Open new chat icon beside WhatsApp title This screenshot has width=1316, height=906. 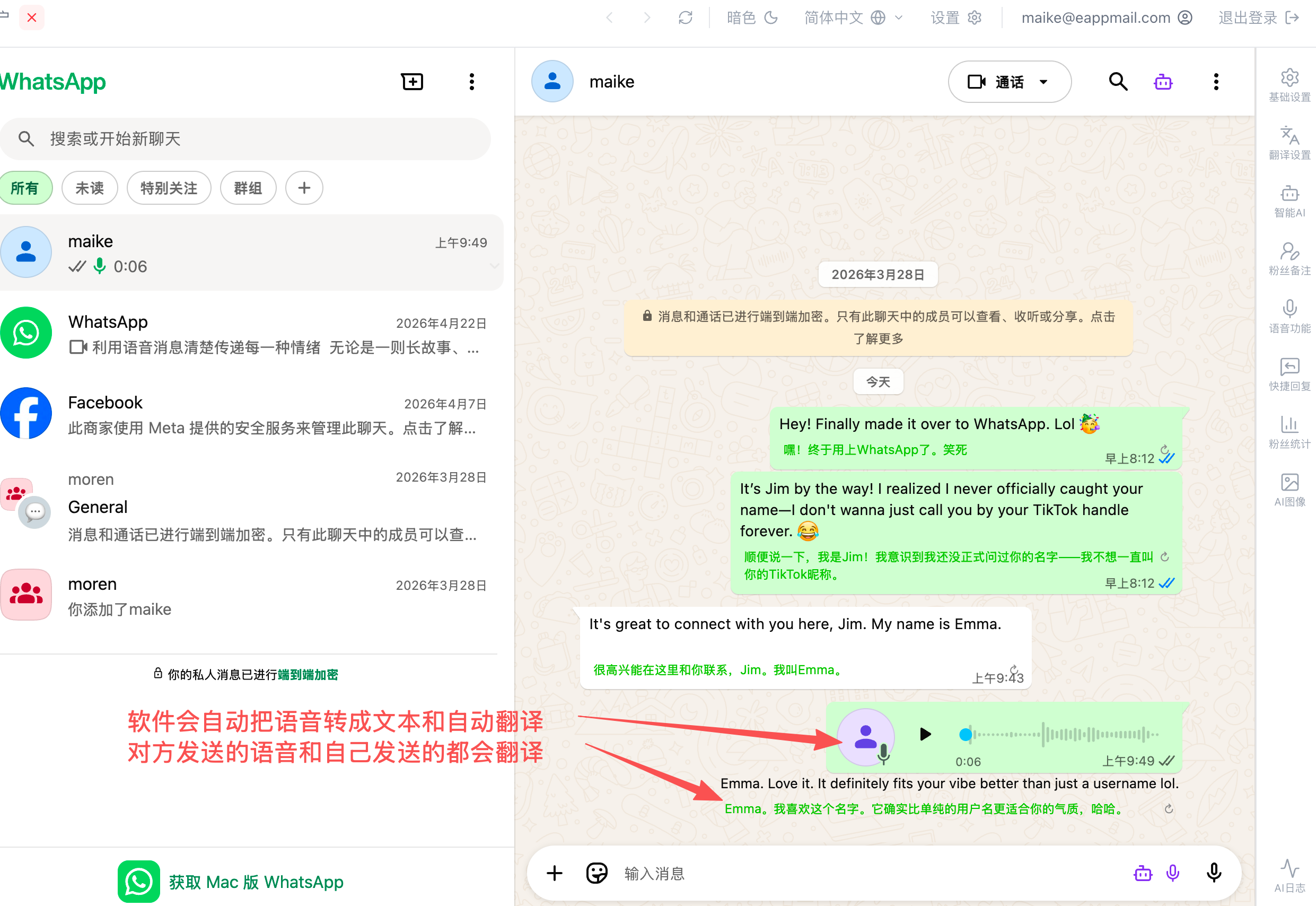click(x=412, y=82)
